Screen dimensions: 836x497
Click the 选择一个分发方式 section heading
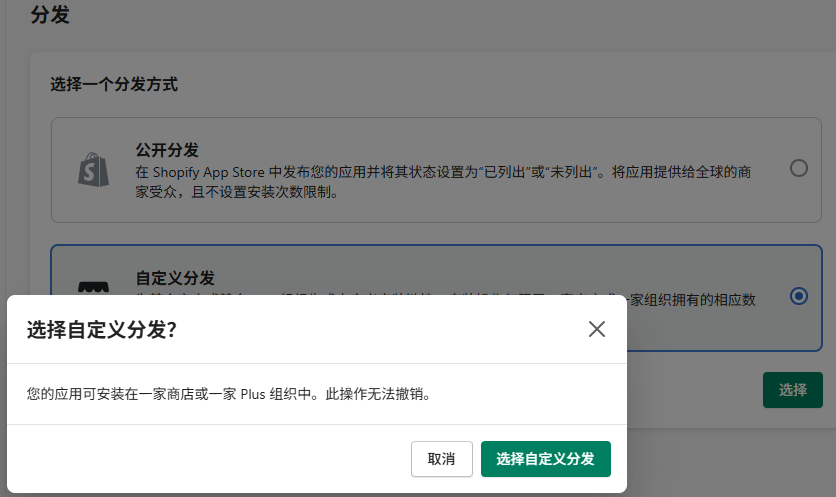114,85
